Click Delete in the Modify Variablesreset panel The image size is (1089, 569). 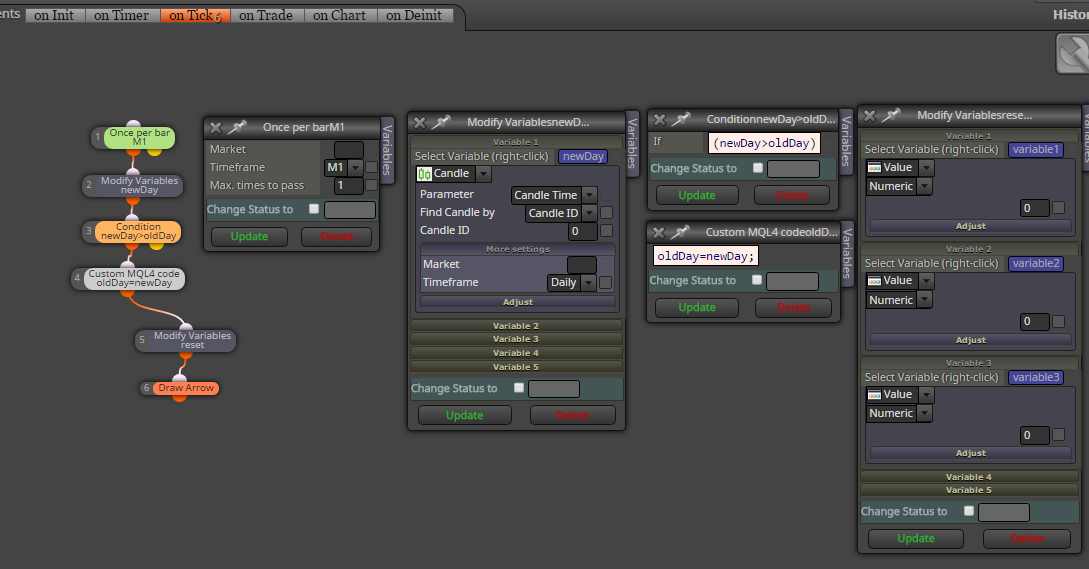click(1026, 538)
